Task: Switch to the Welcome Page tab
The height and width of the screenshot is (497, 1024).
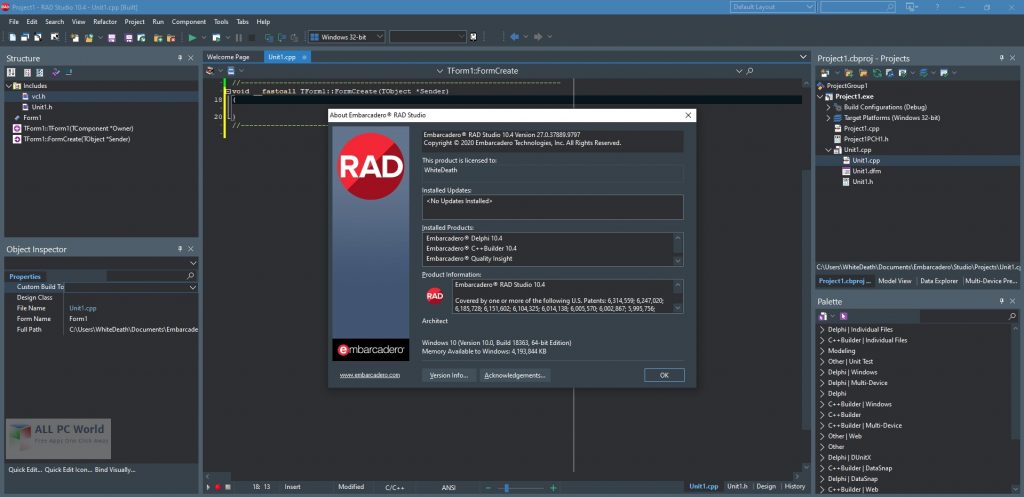Action: tap(229, 57)
